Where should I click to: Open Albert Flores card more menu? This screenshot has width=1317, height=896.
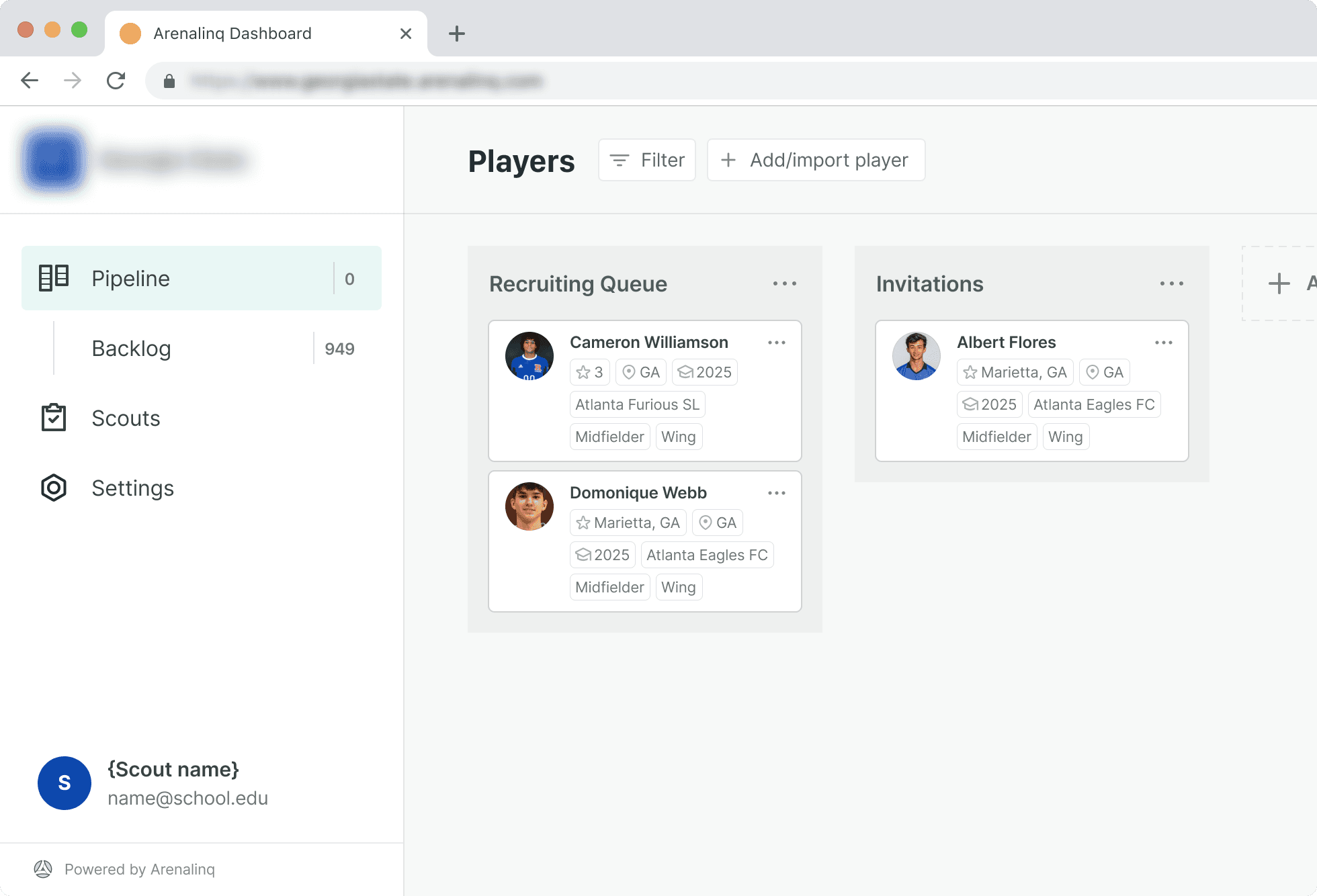tap(1164, 343)
